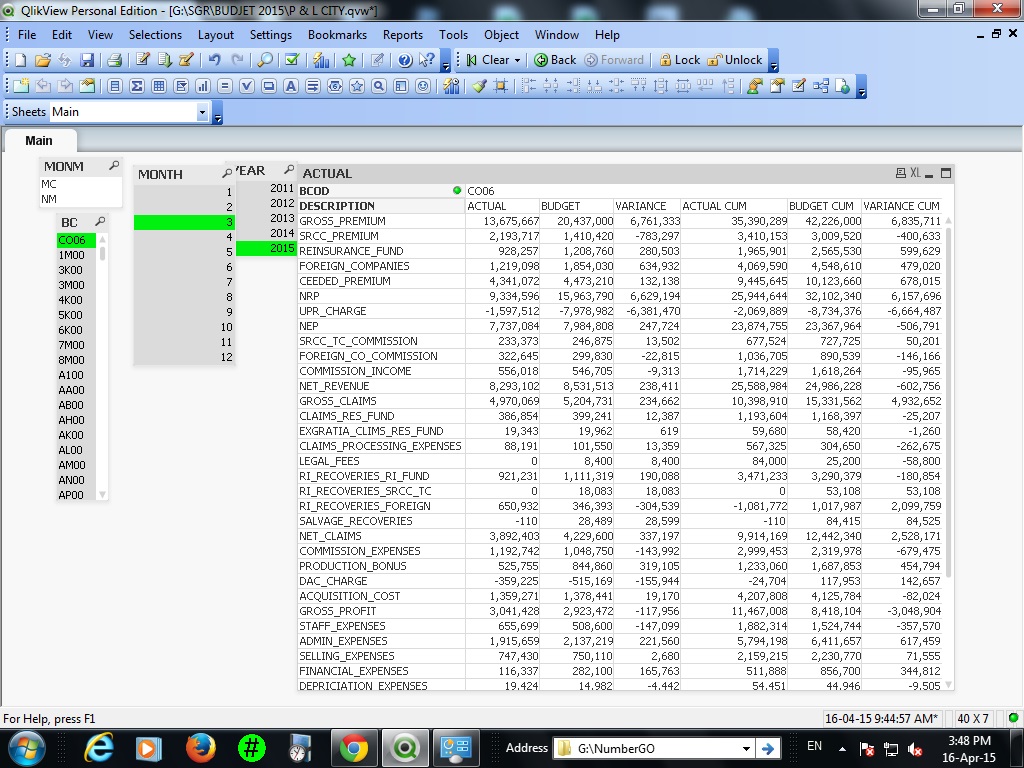1024x768 pixels.
Task: Click the Lock selections button
Action: [x=679, y=60]
